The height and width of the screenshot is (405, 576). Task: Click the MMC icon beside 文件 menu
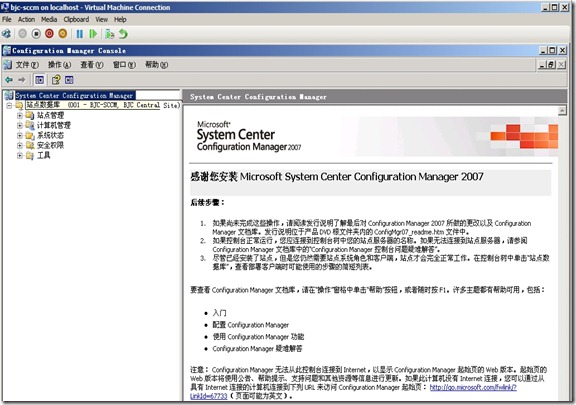(7, 65)
